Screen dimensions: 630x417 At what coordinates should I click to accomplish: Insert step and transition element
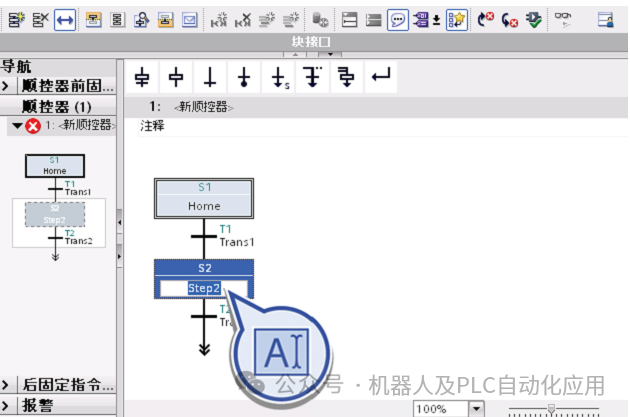tap(142, 77)
